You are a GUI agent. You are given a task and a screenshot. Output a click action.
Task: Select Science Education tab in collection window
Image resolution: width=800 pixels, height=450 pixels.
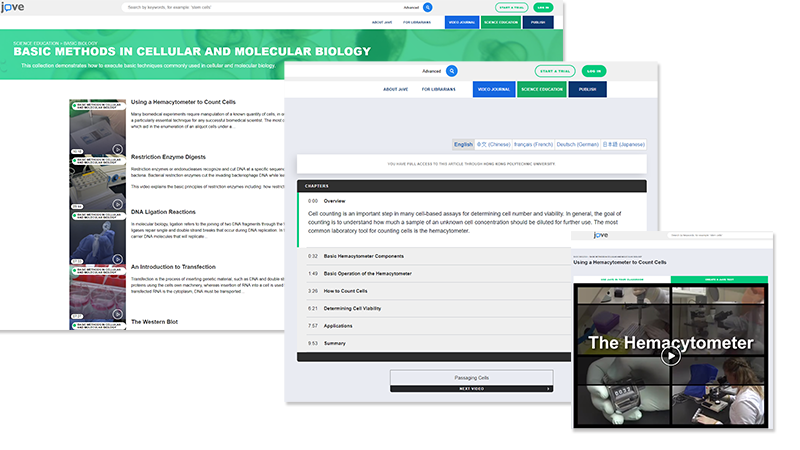point(501,22)
